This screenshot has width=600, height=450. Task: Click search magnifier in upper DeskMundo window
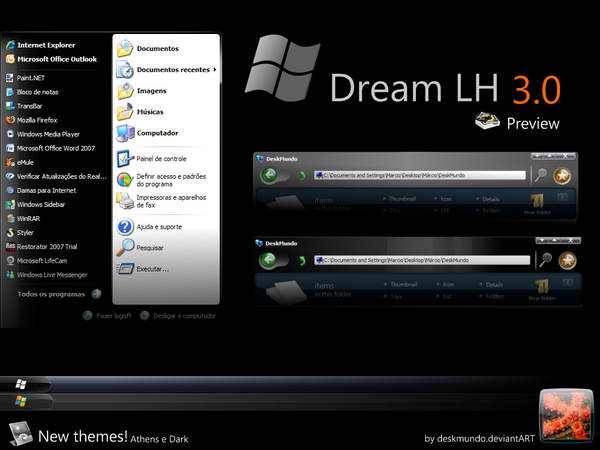click(x=541, y=175)
